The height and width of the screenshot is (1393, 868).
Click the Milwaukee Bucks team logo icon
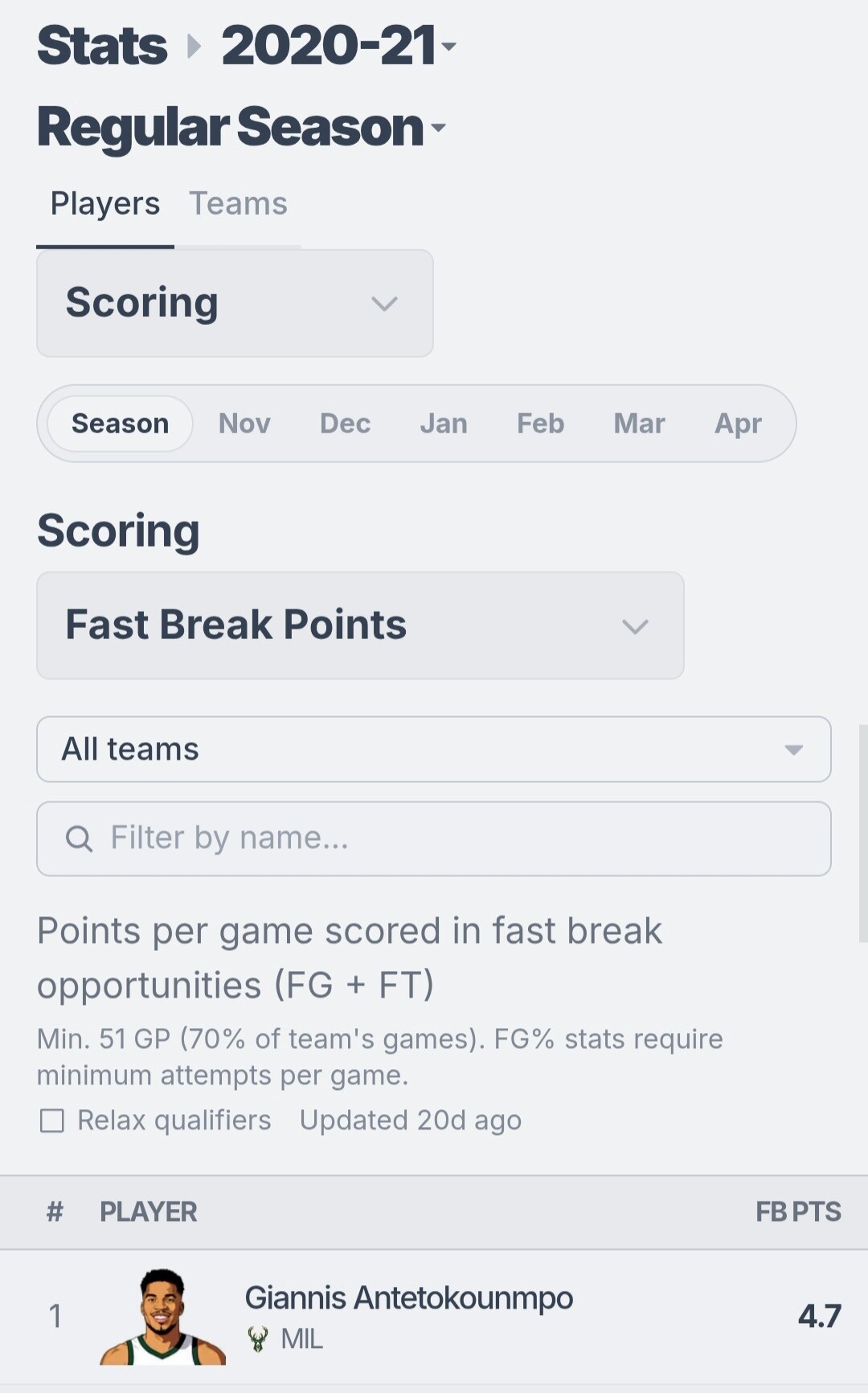[x=258, y=1338]
